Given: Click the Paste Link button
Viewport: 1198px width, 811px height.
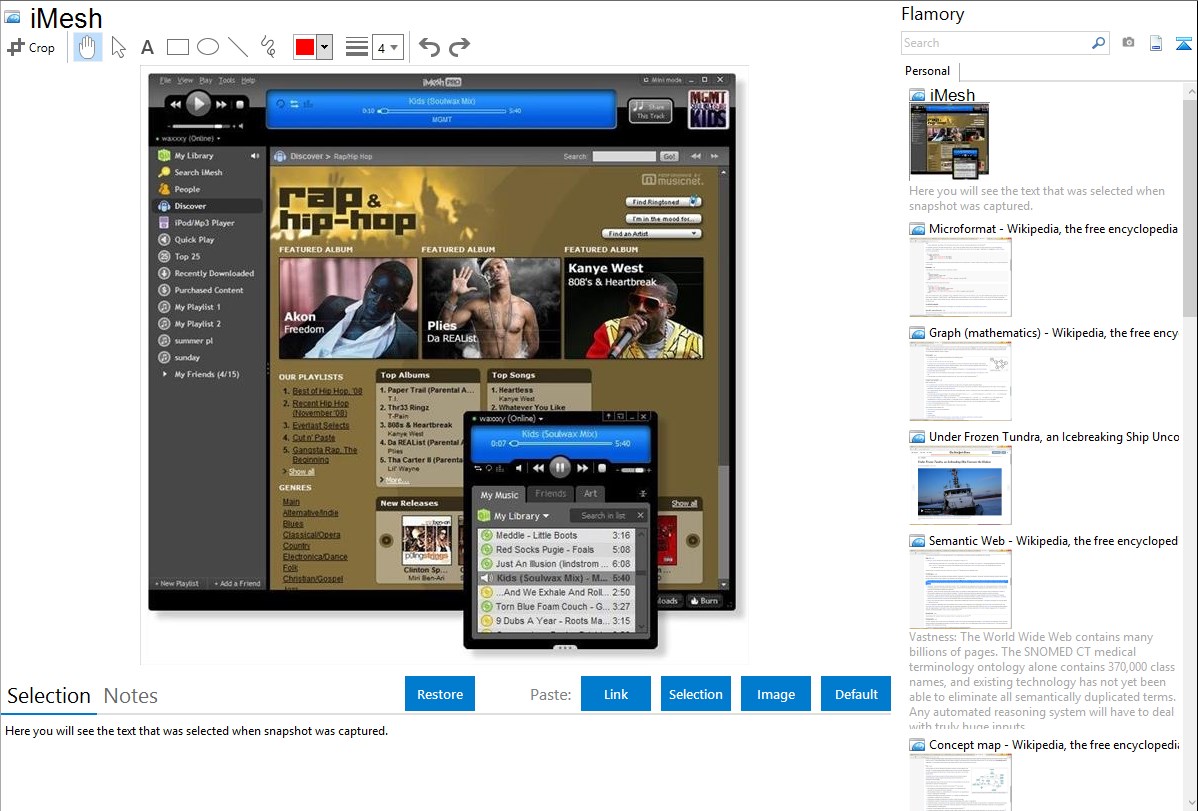Looking at the screenshot, I should [x=616, y=694].
